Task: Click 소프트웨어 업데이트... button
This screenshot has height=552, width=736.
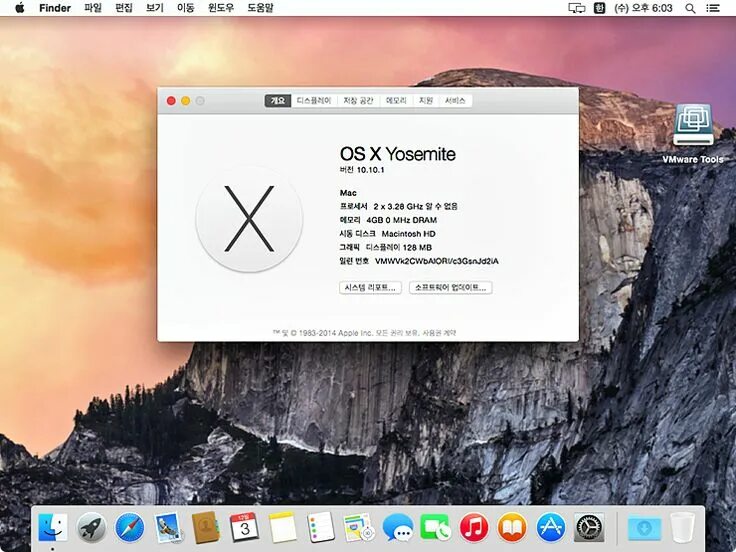Action: [x=451, y=288]
